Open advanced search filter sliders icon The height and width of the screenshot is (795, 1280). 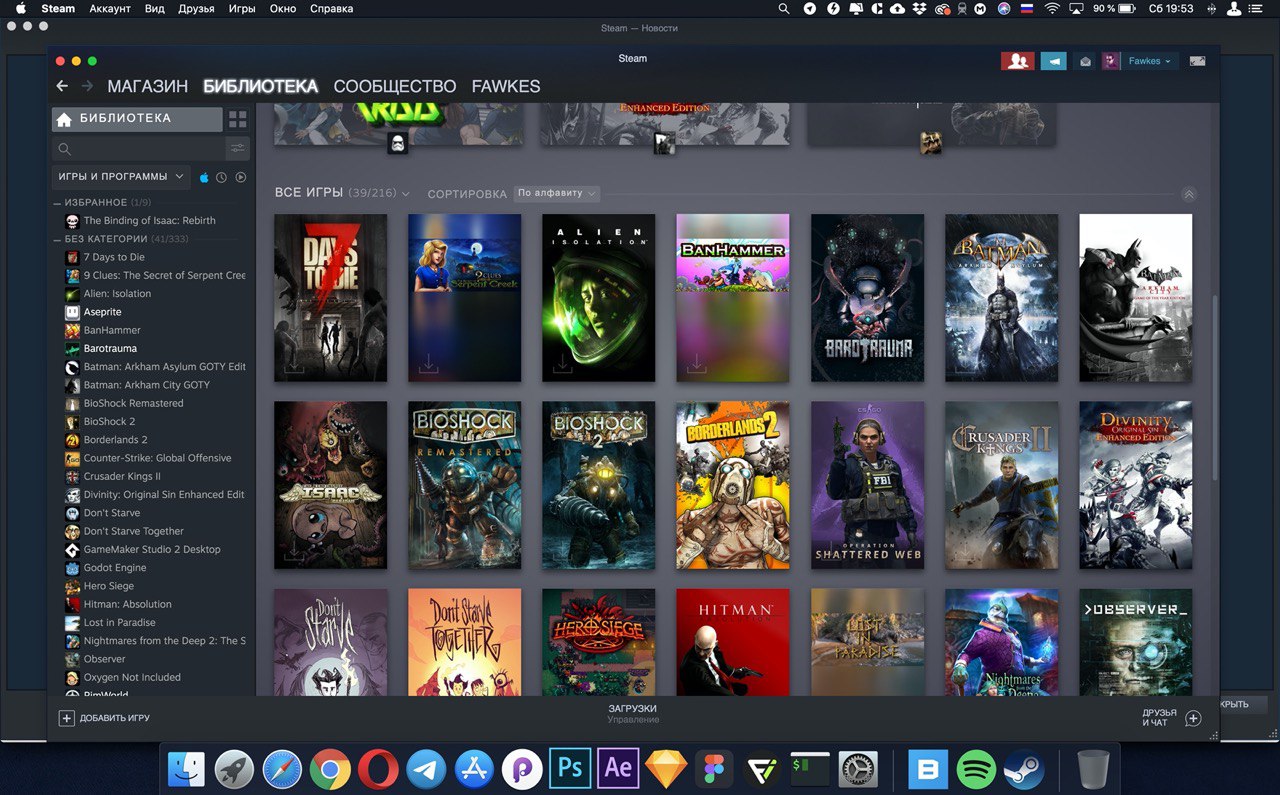click(x=237, y=149)
